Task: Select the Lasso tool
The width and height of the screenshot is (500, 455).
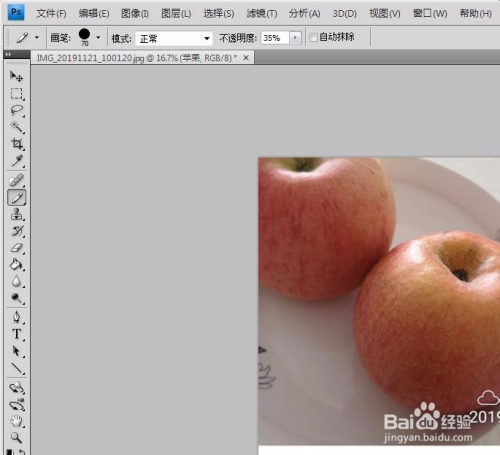Action: pos(16,110)
